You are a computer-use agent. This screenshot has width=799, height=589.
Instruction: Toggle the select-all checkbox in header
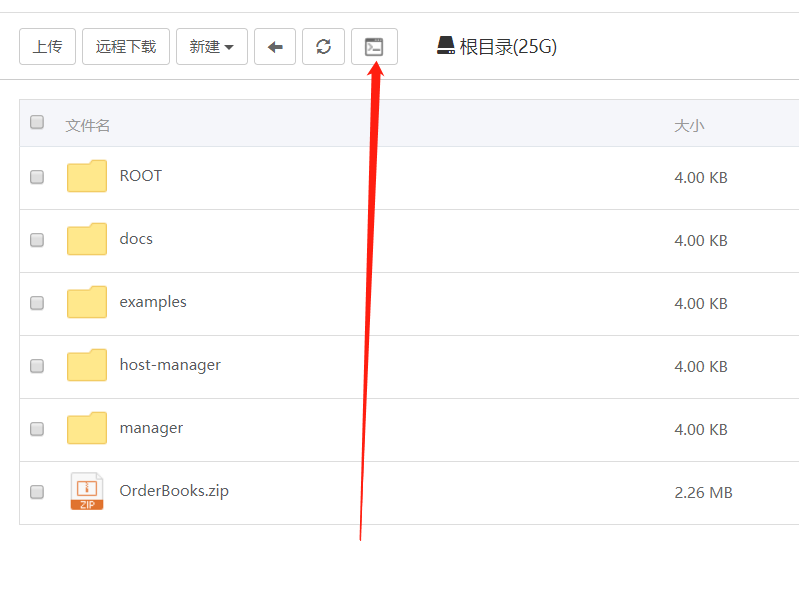tap(37, 123)
